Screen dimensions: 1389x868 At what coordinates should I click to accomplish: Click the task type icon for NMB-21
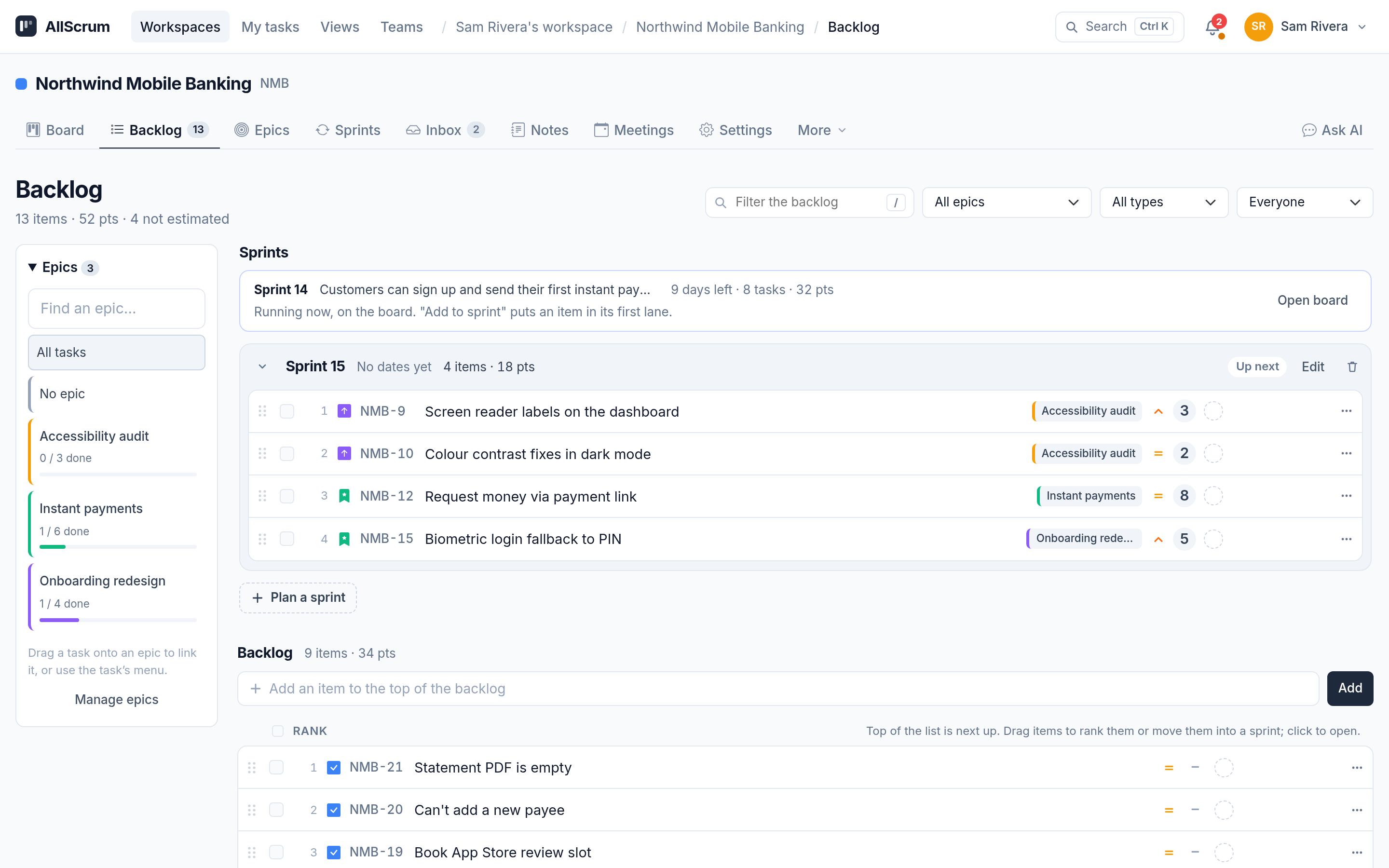pyautogui.click(x=333, y=768)
